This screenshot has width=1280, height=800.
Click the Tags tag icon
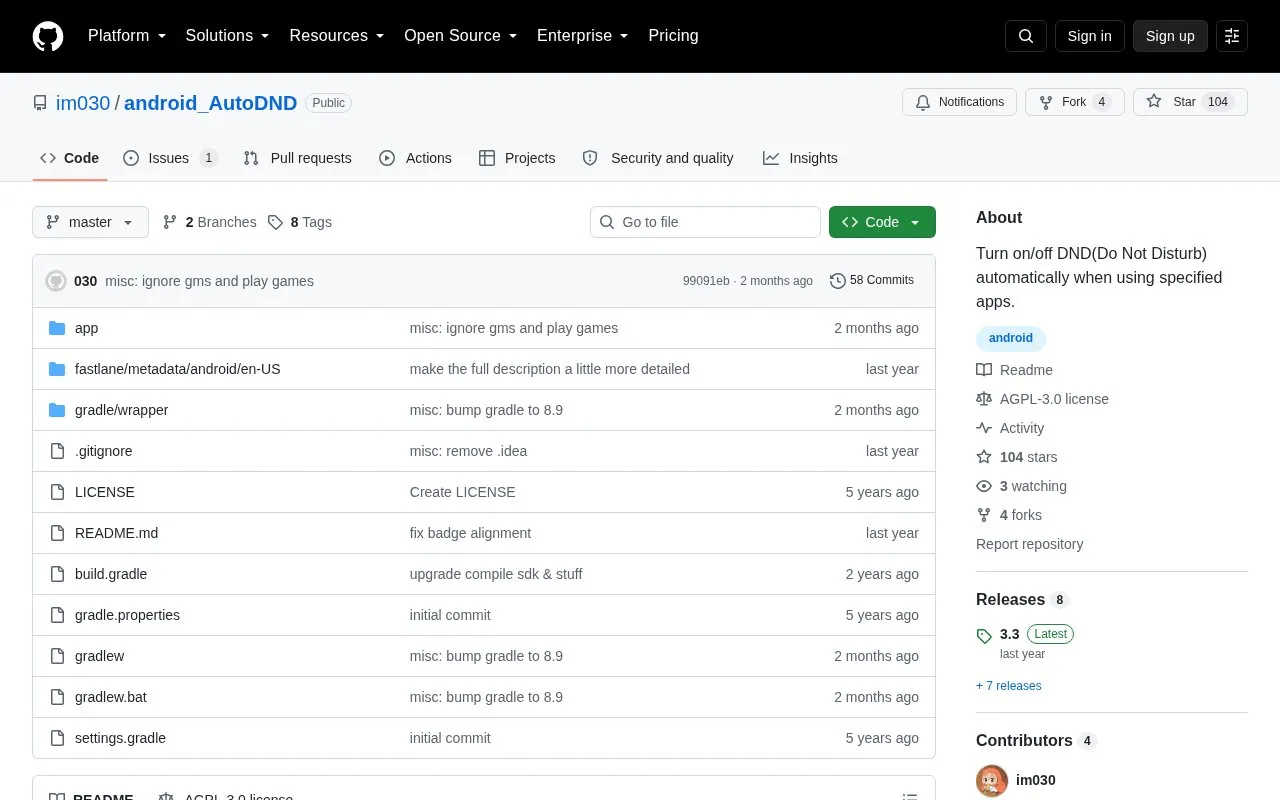[275, 222]
